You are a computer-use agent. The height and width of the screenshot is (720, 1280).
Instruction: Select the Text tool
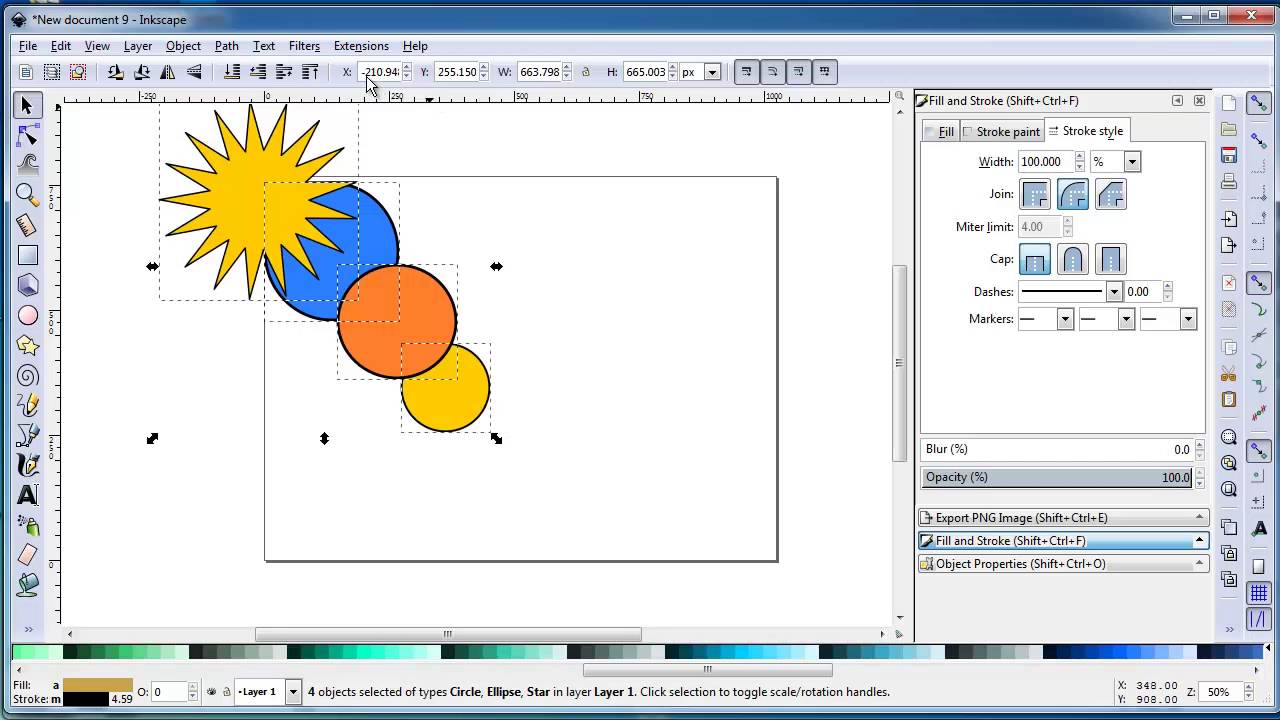coord(27,494)
